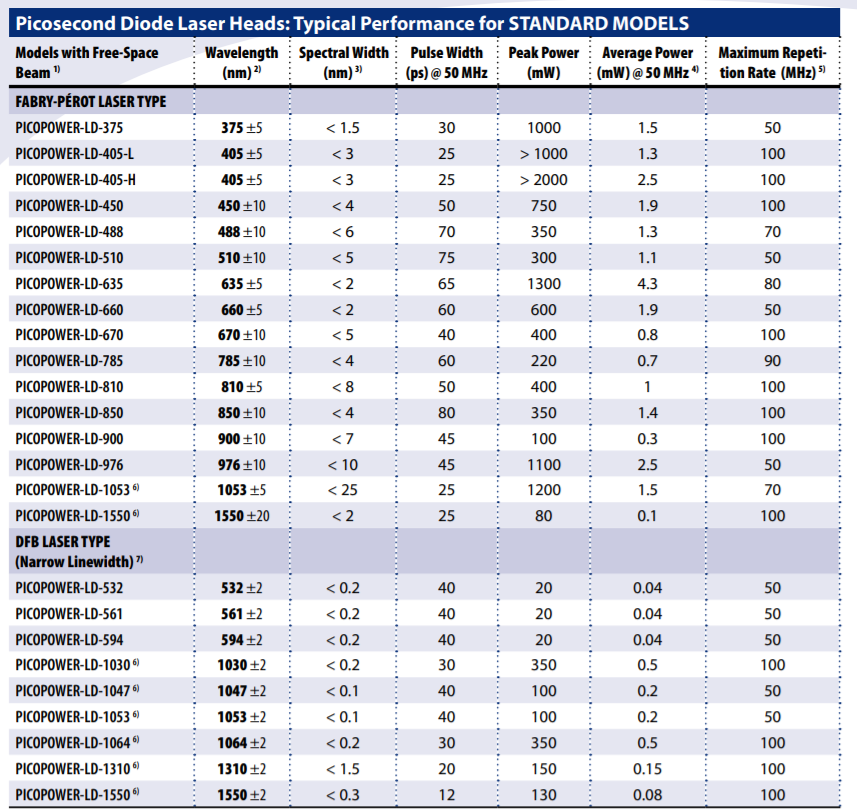857x810 pixels.
Task: Click average power '4.3' for LD-635
Action: tap(648, 284)
